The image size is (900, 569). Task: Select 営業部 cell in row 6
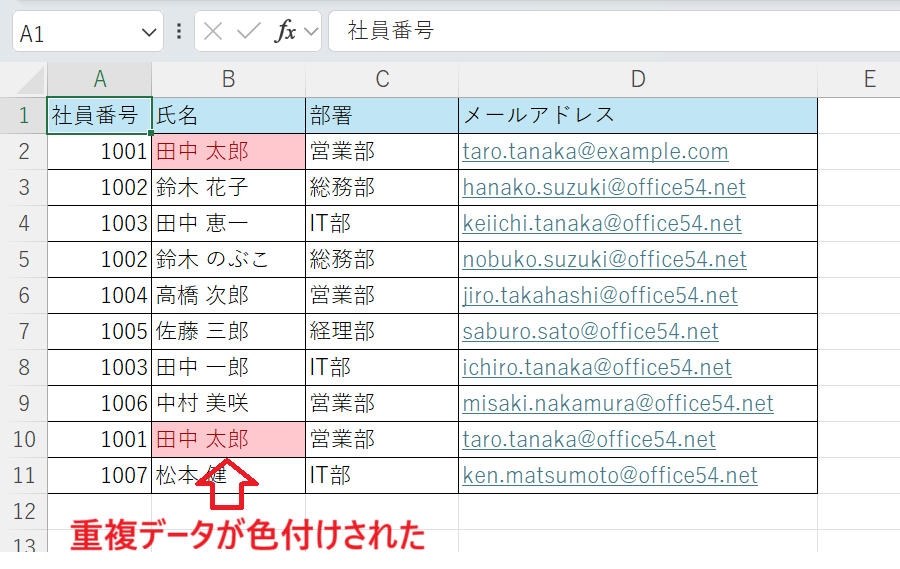tap(382, 295)
